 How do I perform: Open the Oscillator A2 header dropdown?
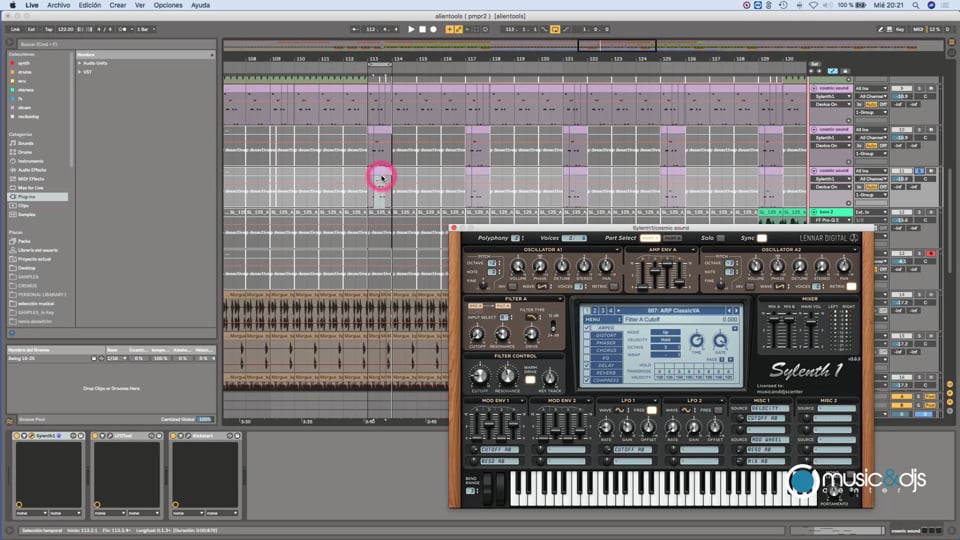point(855,250)
